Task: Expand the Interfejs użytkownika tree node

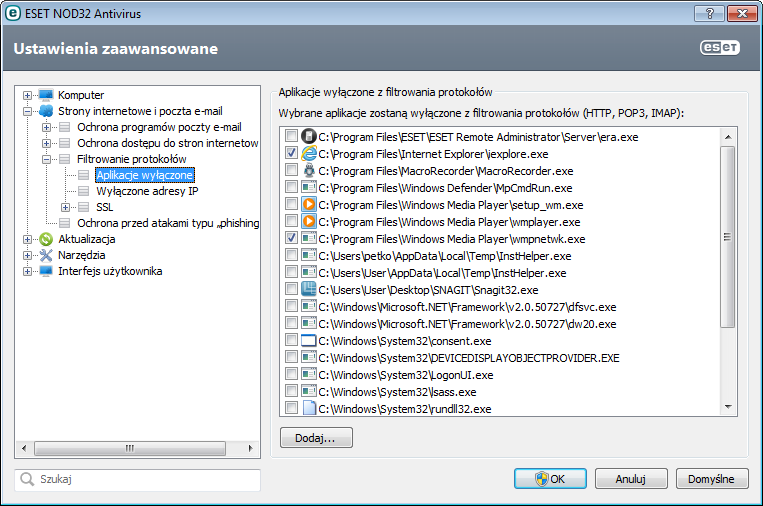Action: (27, 271)
